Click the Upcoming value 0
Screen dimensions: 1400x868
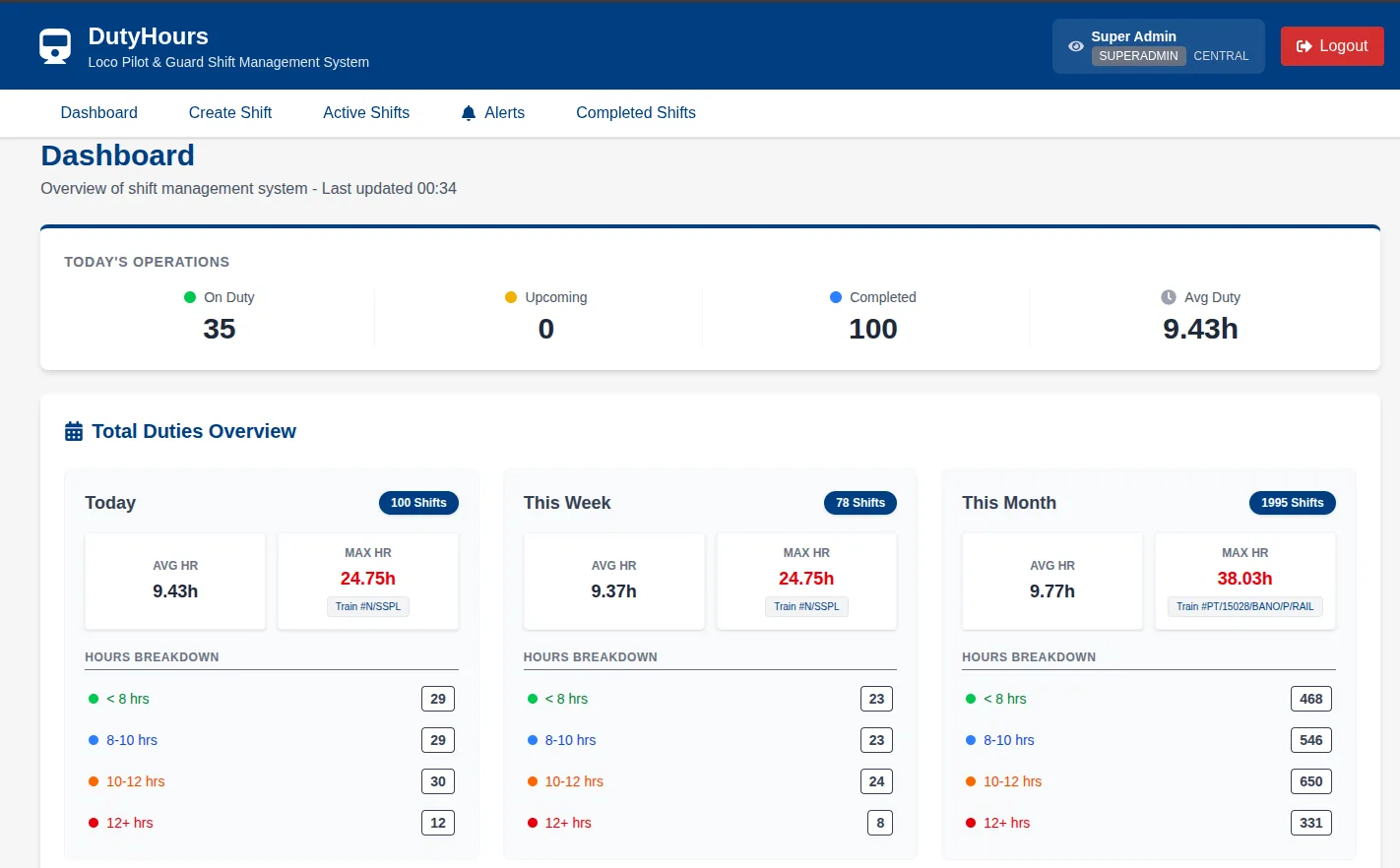pos(546,329)
